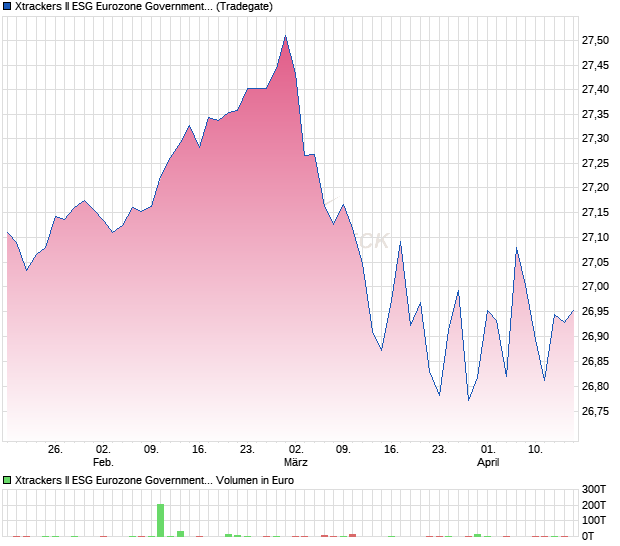Screen dimensions: 620x546
Task: Click the 02. März date label
Action: 296,455
